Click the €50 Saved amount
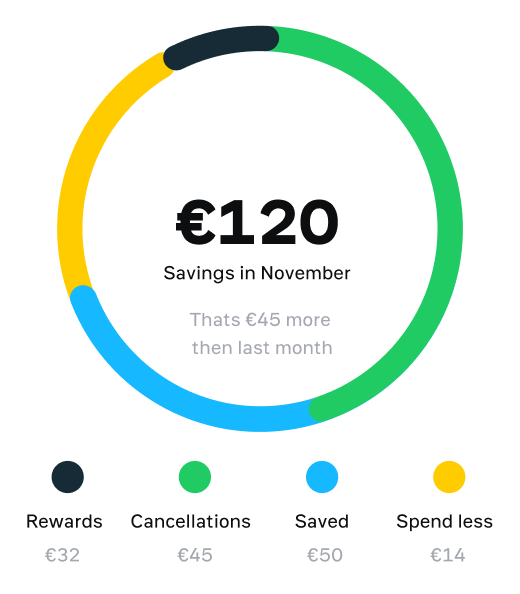 (x=325, y=555)
